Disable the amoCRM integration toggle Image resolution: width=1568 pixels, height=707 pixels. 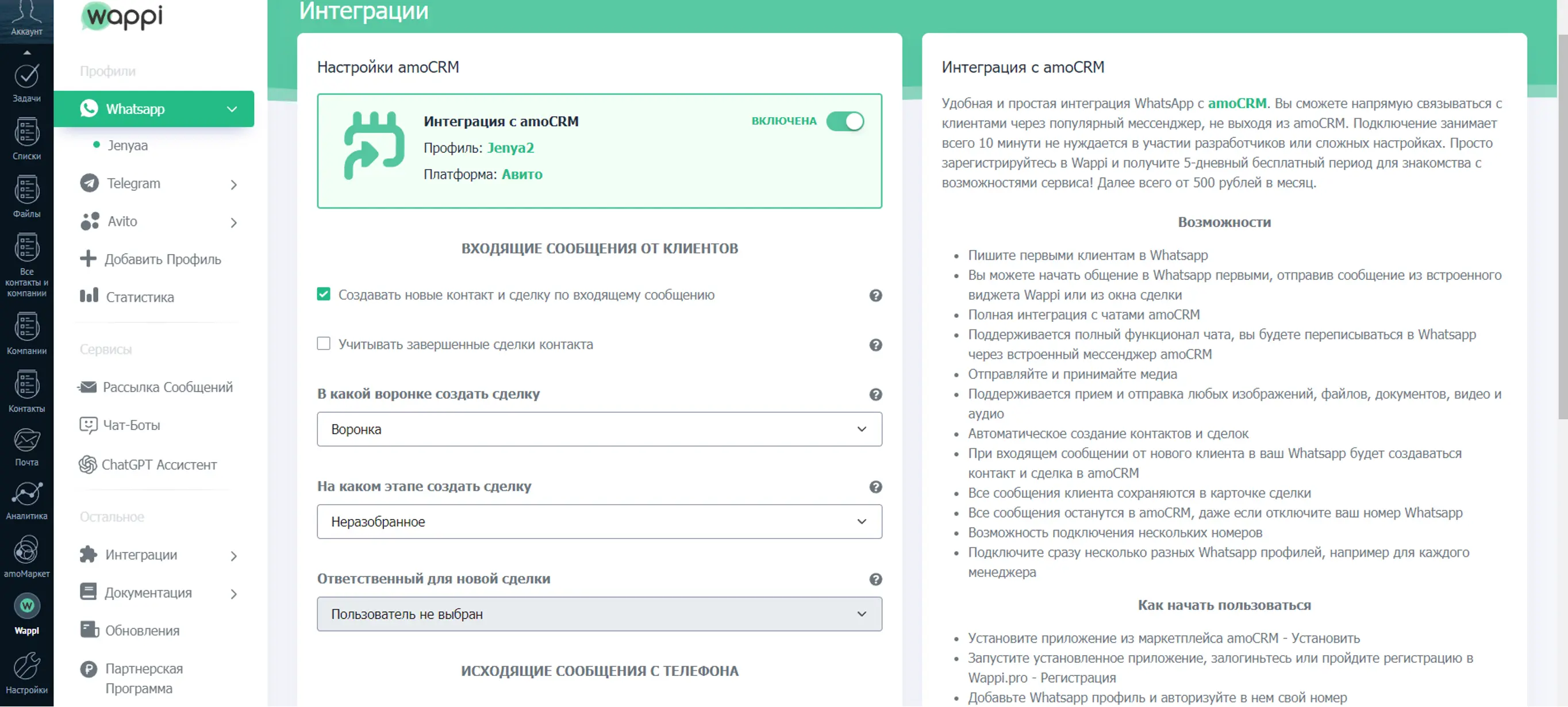[845, 121]
